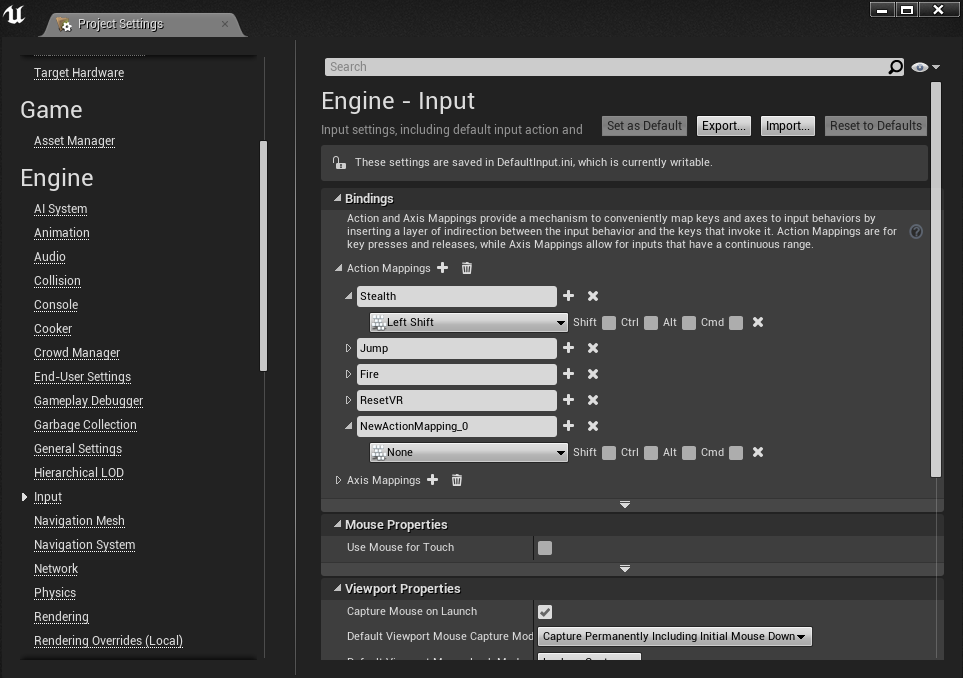
Task: Uncheck Capture Mouse on Launch
Action: point(545,612)
